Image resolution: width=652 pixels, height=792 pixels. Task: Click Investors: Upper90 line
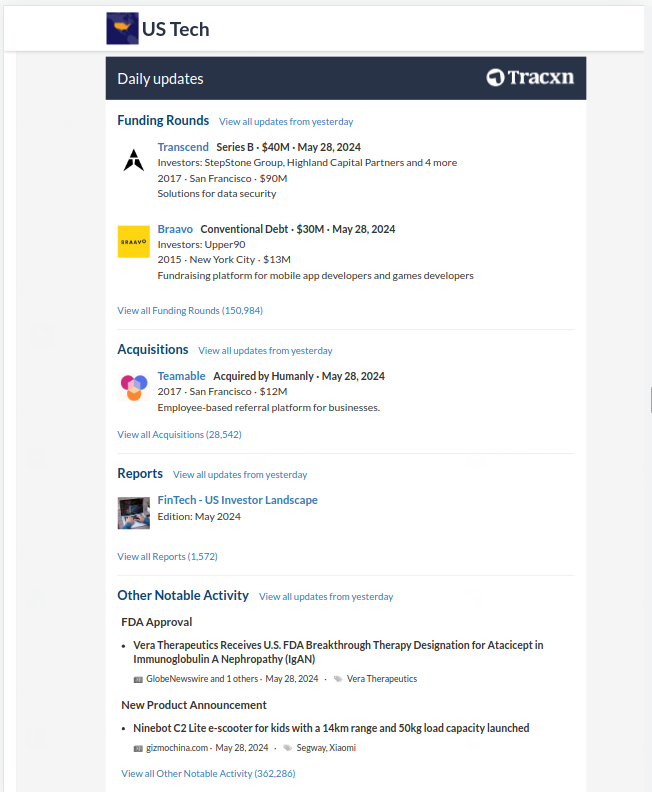coord(202,244)
